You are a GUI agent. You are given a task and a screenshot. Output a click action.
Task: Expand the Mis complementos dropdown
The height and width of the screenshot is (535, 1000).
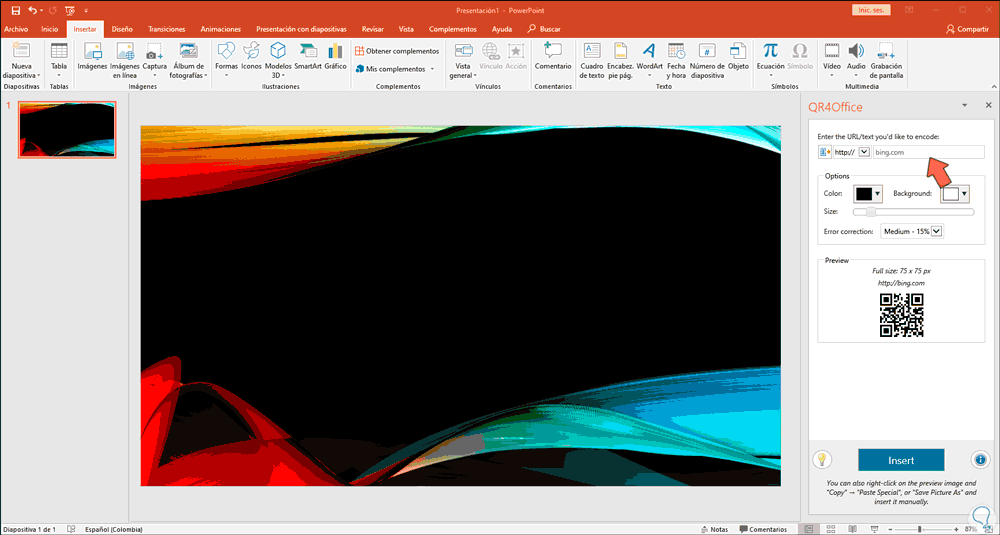[433, 69]
